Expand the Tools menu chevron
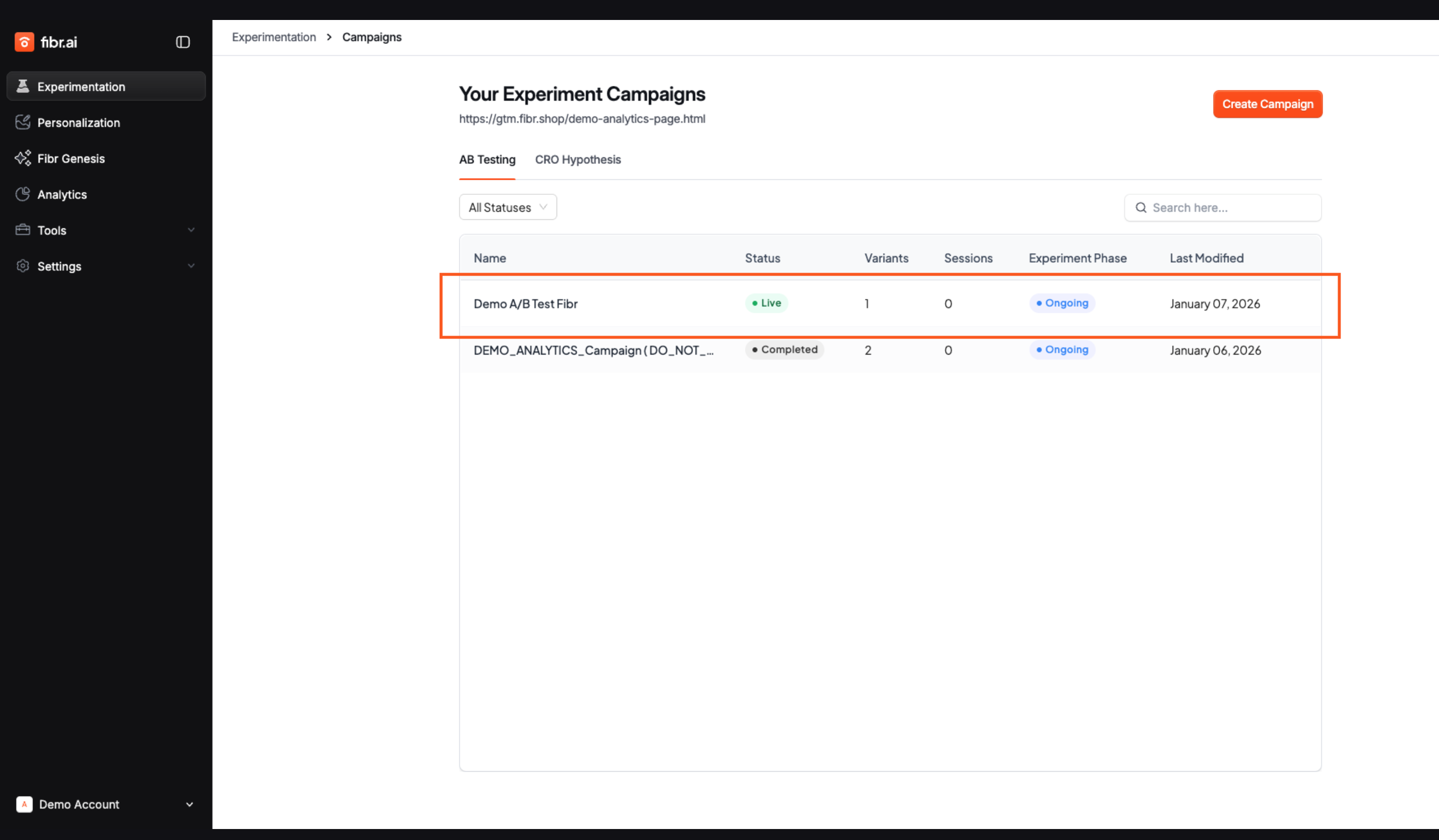This screenshot has width=1439, height=840. coord(191,230)
